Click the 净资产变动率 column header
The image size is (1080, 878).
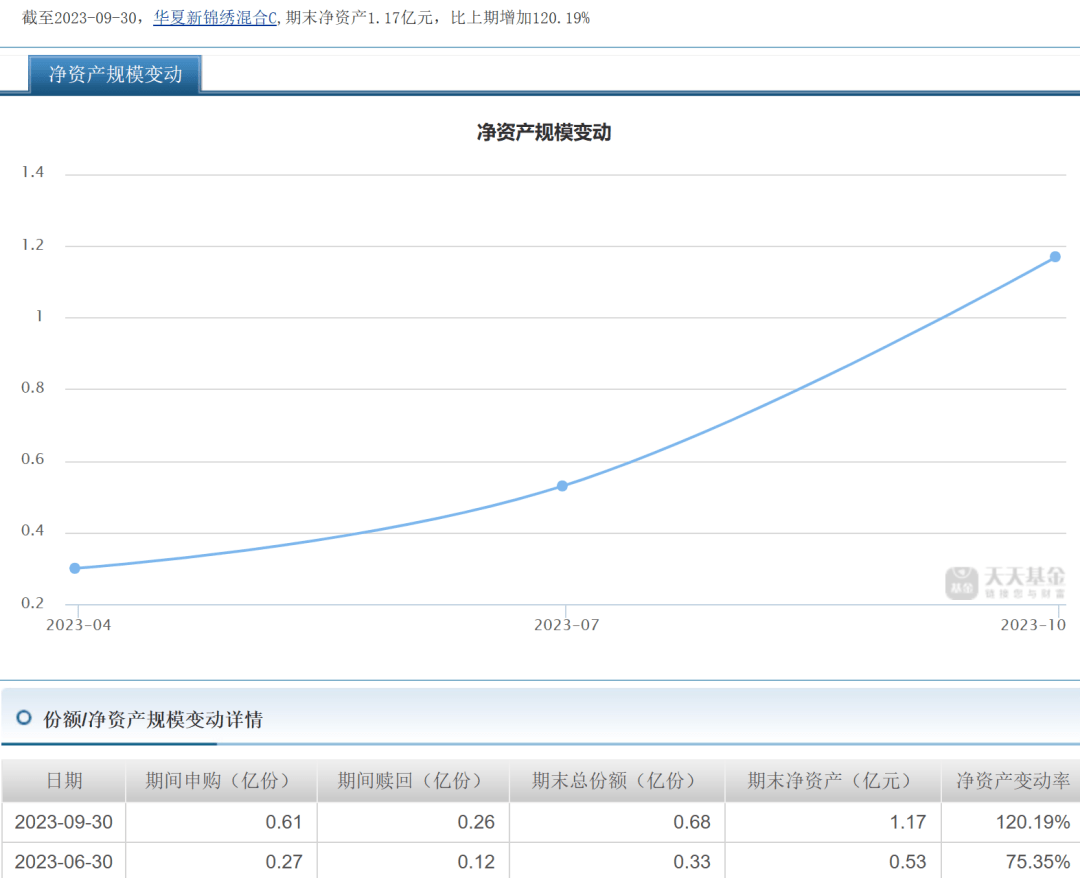(1012, 781)
